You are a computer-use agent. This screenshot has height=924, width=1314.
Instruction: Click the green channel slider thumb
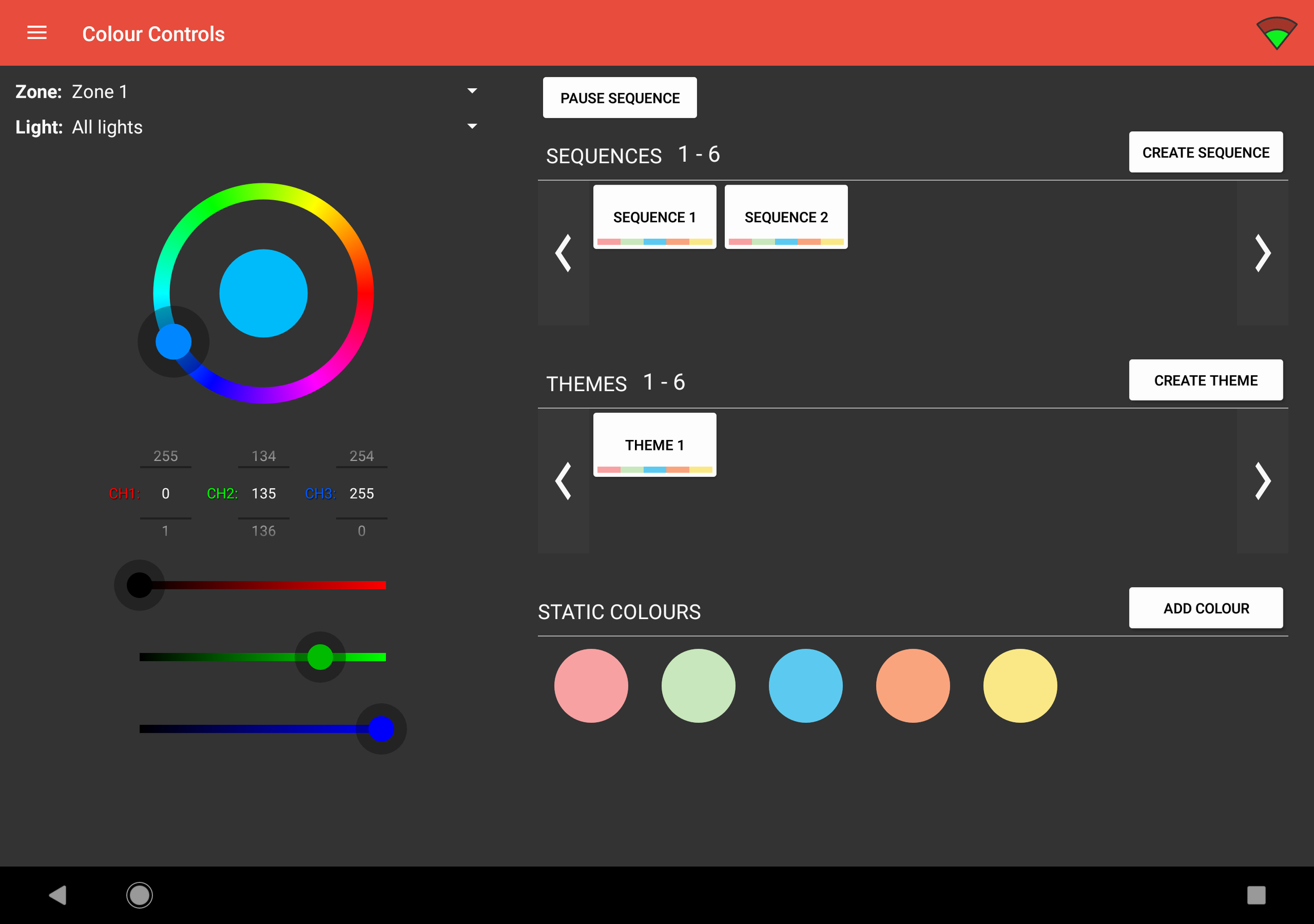pyautogui.click(x=320, y=657)
